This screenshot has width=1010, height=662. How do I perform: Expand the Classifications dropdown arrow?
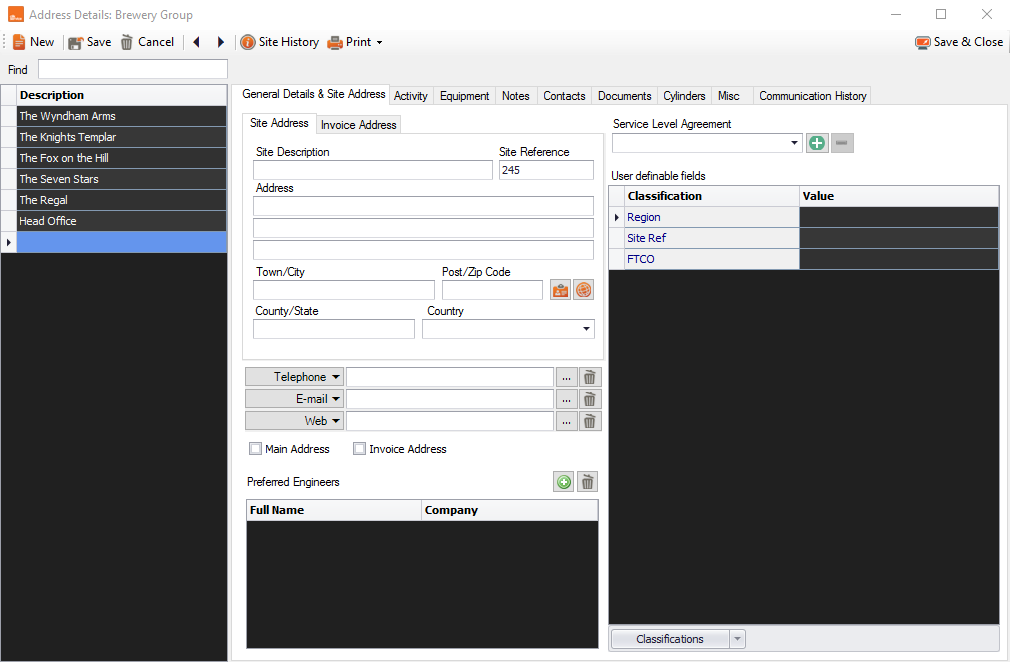(x=738, y=639)
